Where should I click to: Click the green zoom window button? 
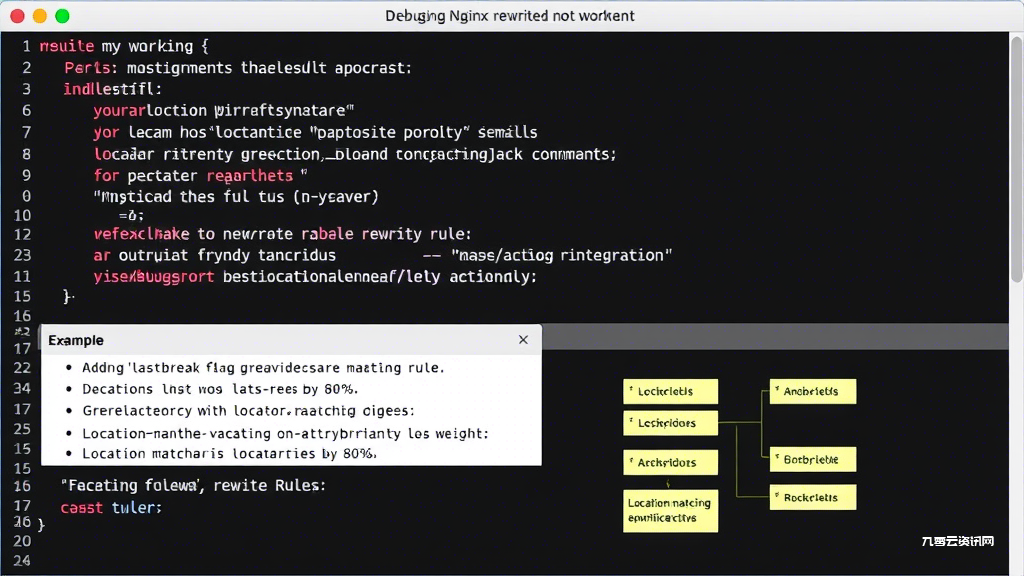tap(62, 16)
